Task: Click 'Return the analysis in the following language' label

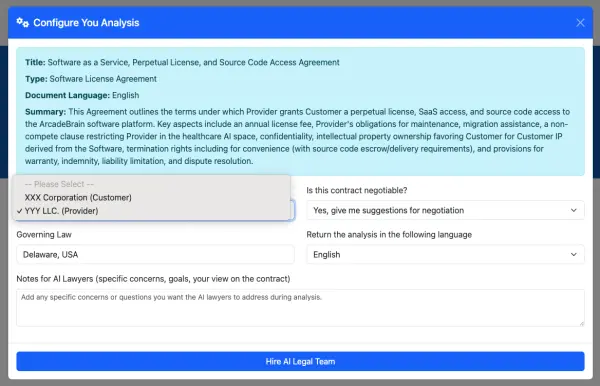Action: 389,235
